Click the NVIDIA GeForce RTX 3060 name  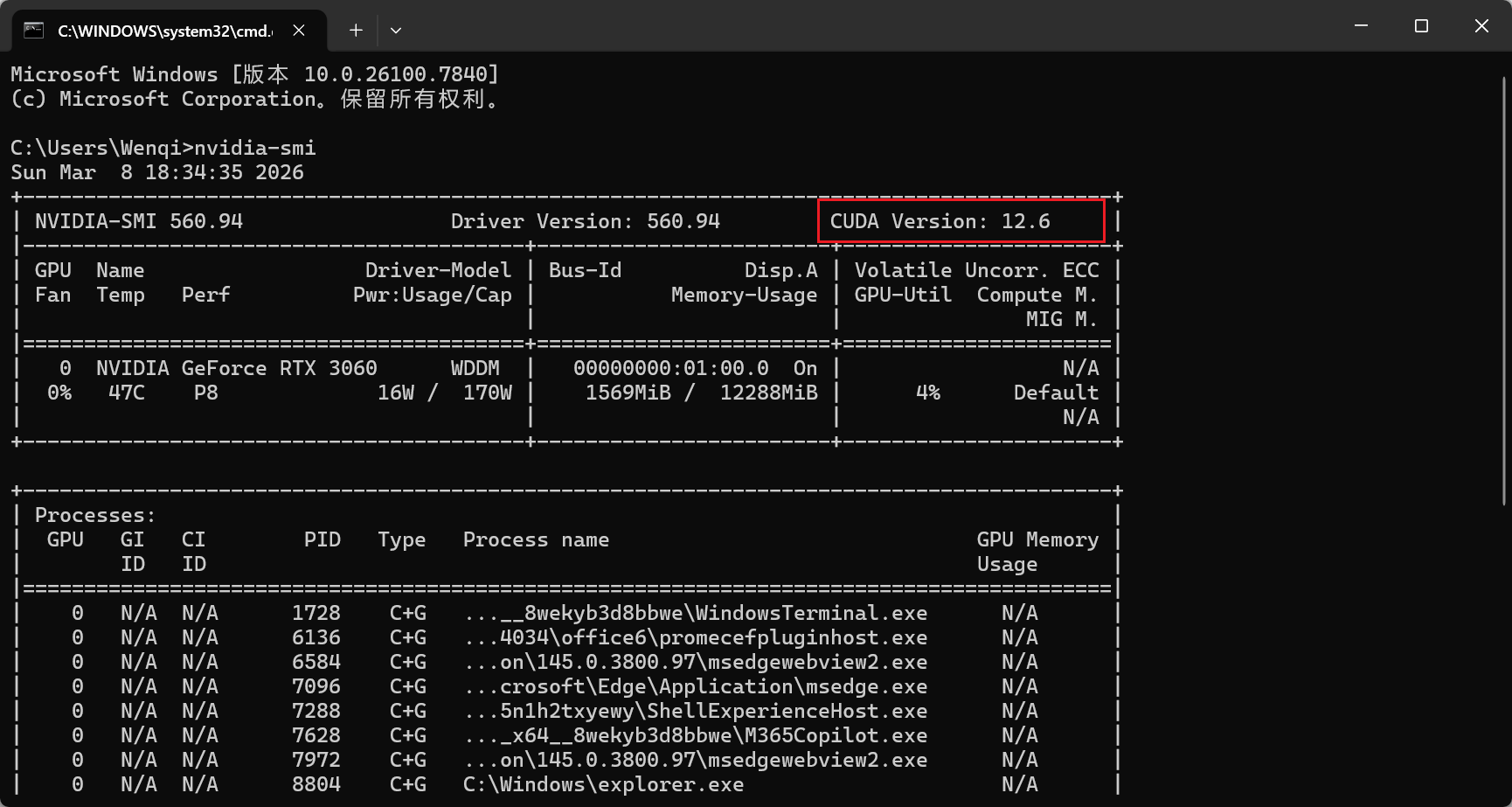236,368
